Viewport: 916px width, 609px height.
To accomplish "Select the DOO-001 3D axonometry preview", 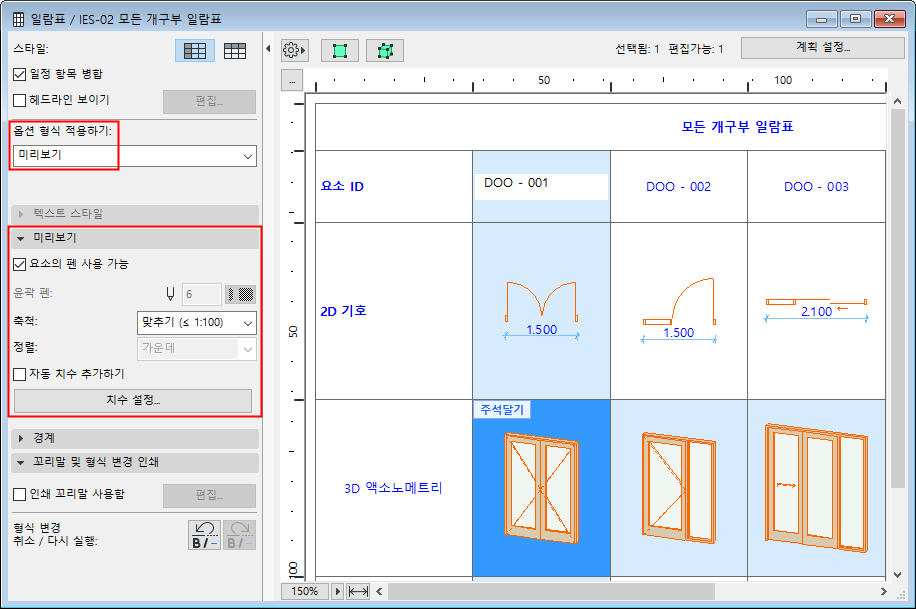I will tap(541, 488).
